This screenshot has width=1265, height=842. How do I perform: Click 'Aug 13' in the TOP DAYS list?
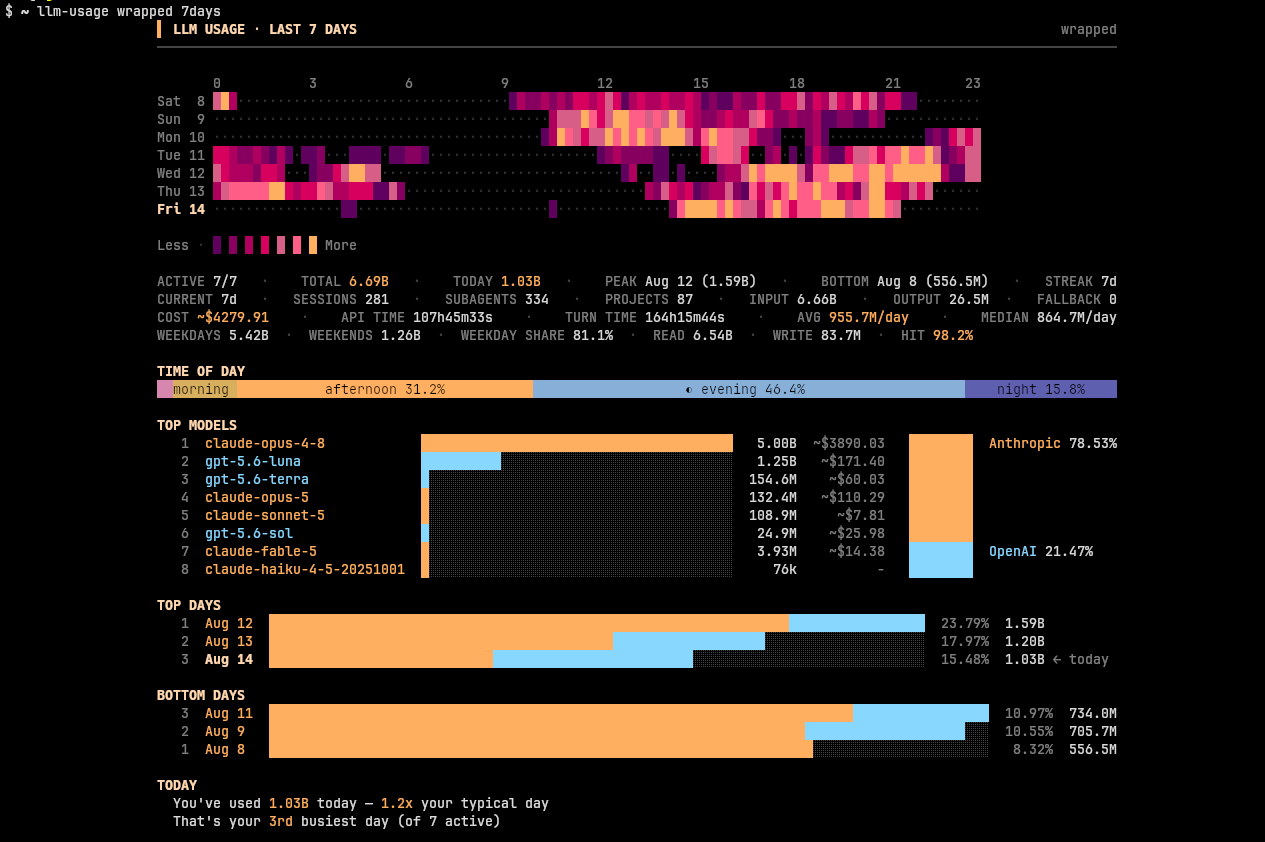[229, 641]
